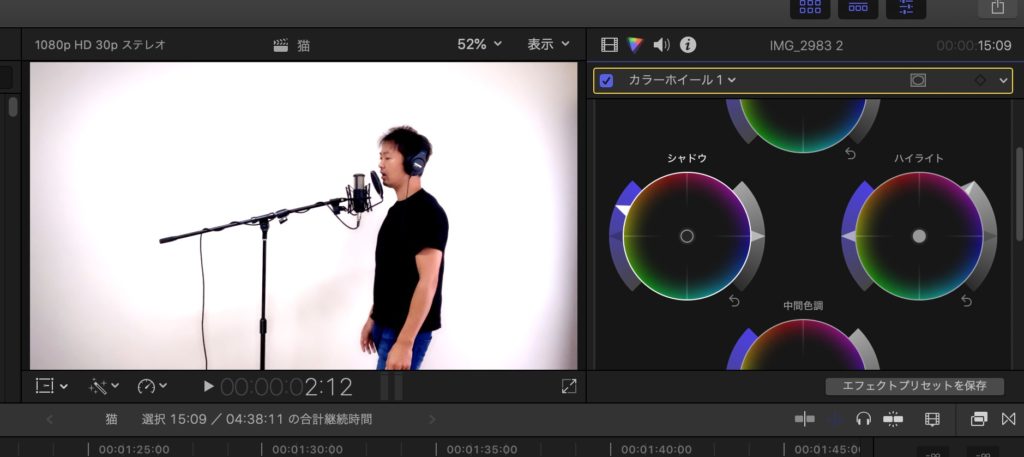
Task: Open the clip appearance filmstrip menu
Action: pyautogui.click(x=932, y=419)
